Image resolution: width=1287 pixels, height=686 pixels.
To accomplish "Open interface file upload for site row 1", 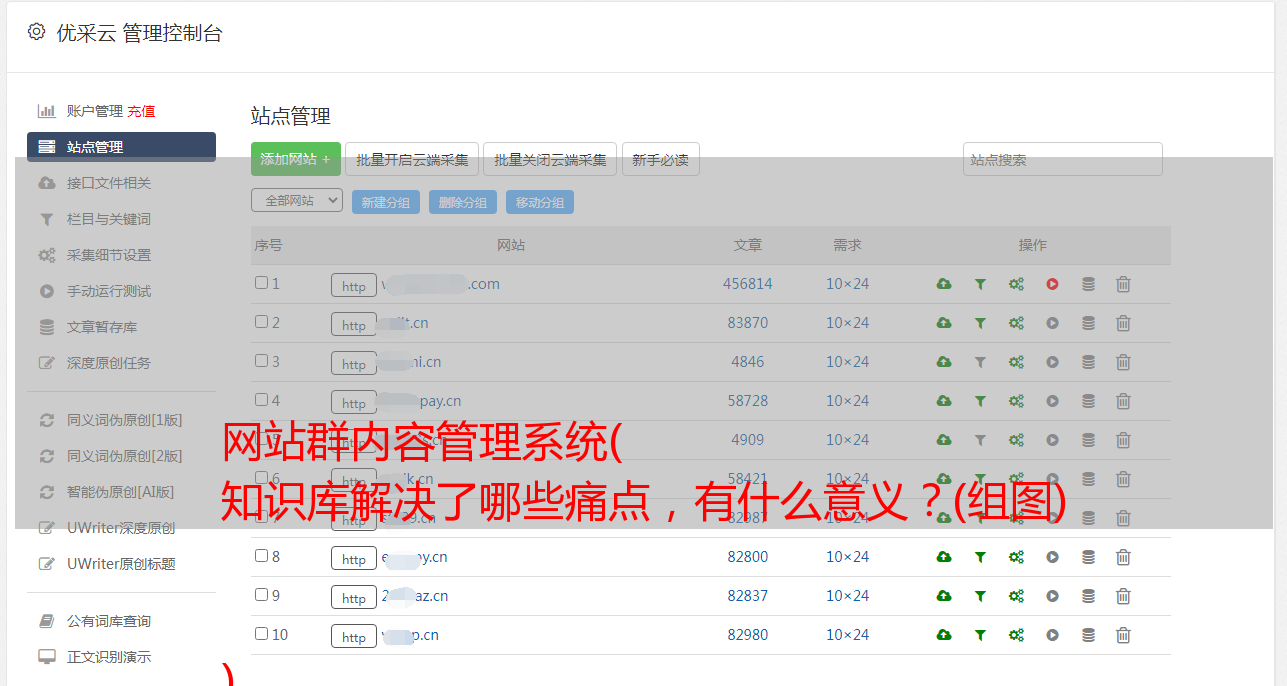I will (x=944, y=284).
